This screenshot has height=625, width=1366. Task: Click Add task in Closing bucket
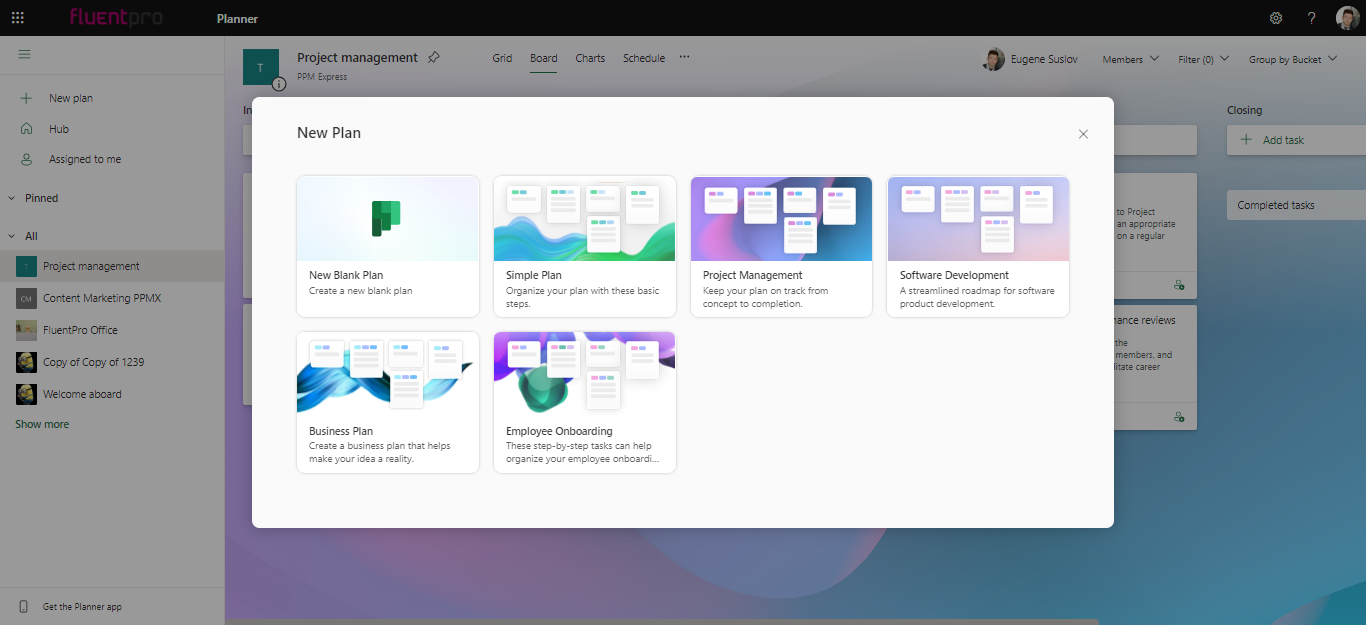[1296, 140]
